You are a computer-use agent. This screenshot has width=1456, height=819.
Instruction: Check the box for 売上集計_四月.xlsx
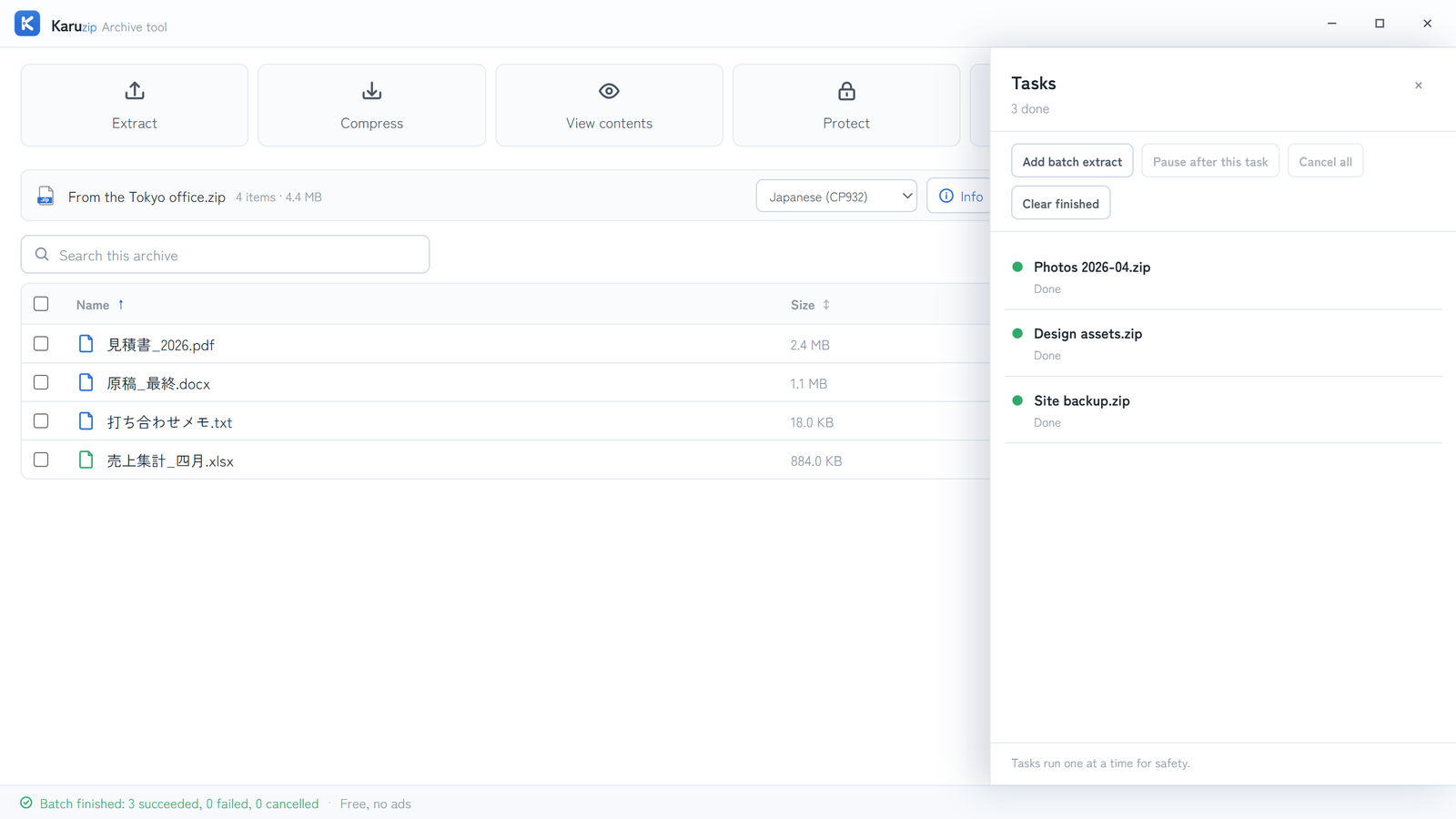(x=41, y=460)
